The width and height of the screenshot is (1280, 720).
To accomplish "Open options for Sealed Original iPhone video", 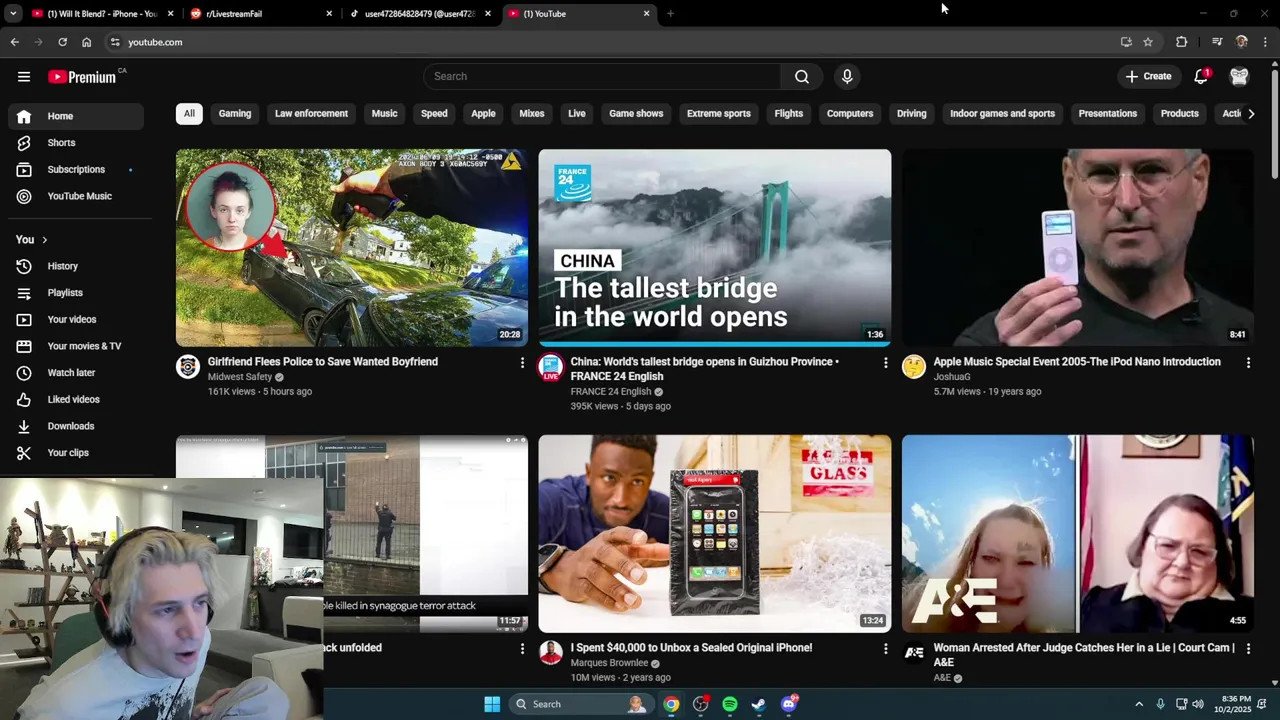I will tap(885, 648).
